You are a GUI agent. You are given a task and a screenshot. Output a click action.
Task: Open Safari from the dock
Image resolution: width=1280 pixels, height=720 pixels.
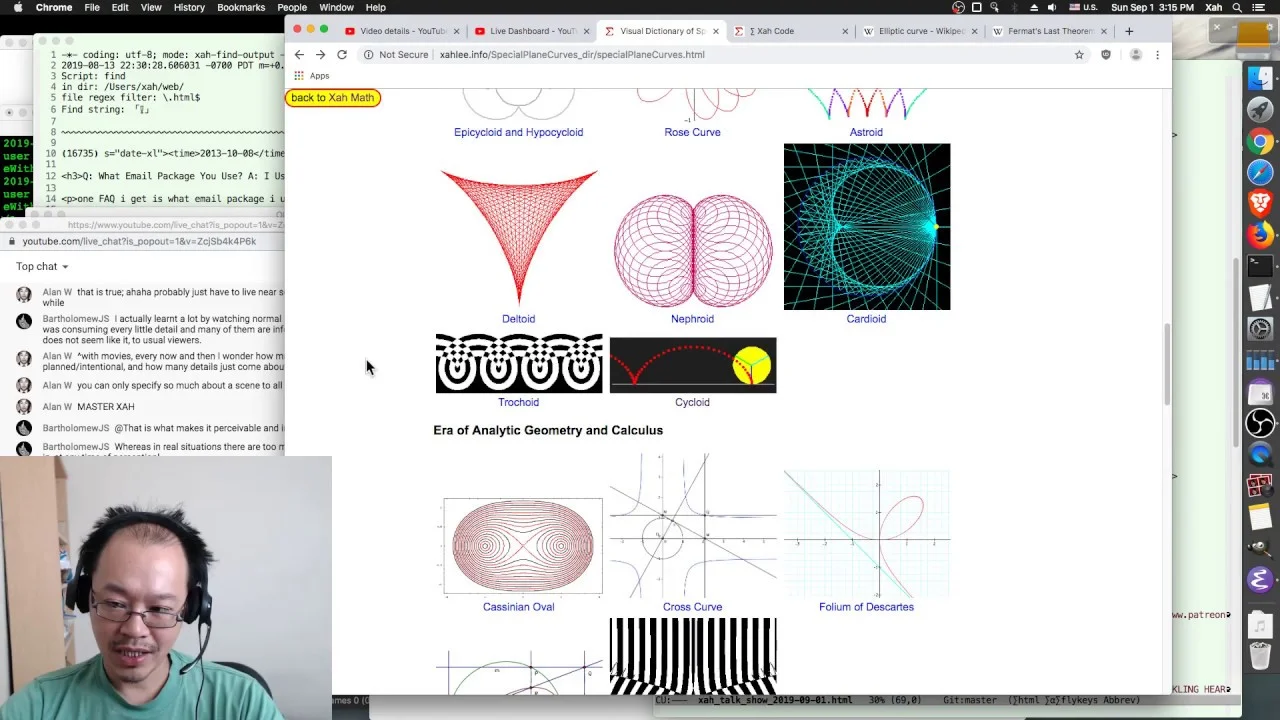point(1260,173)
